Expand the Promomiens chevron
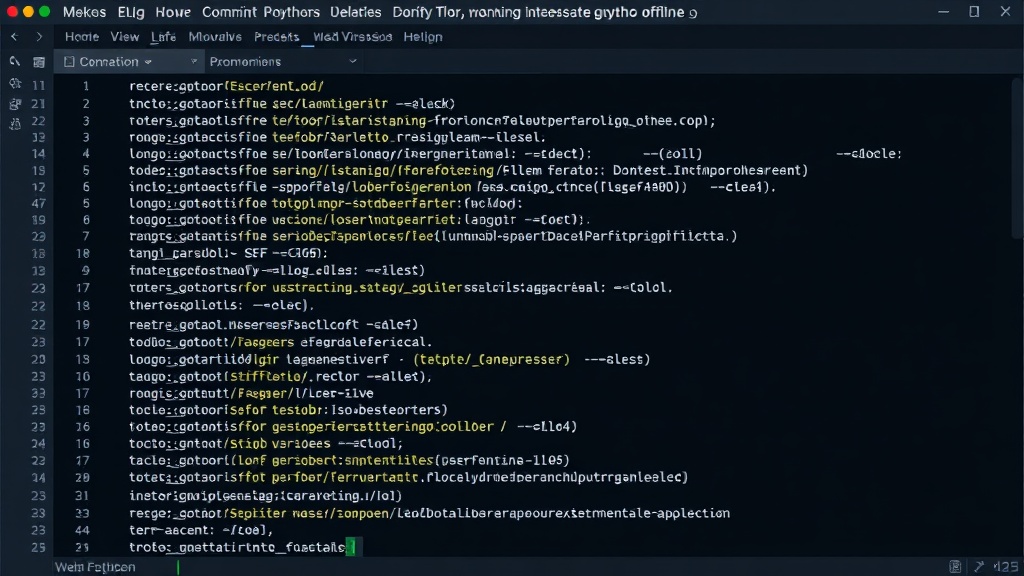The image size is (1024, 576). [x=353, y=61]
